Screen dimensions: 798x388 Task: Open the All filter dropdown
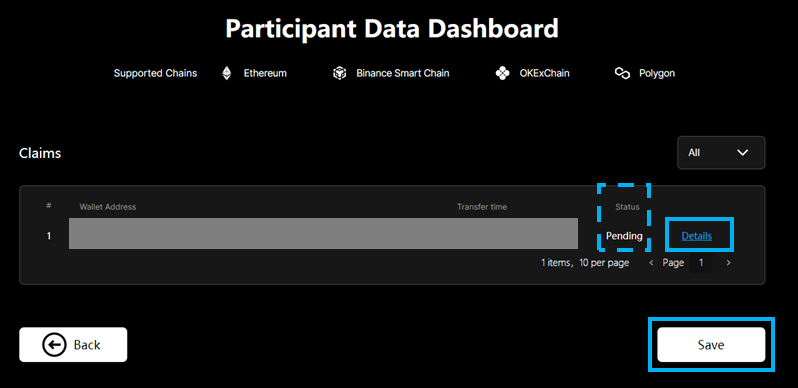click(x=721, y=152)
